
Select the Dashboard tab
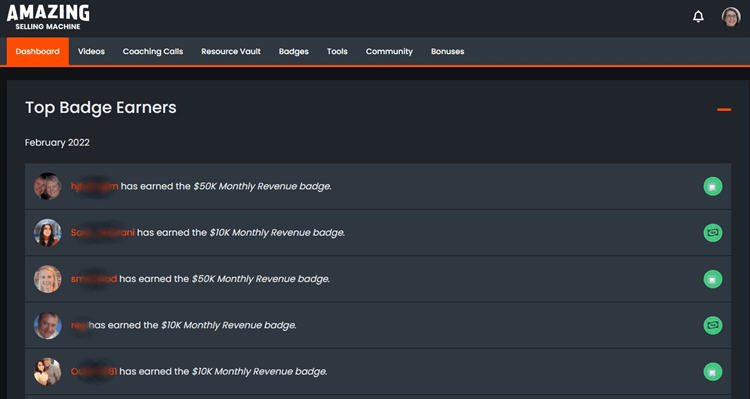pyautogui.click(x=38, y=51)
